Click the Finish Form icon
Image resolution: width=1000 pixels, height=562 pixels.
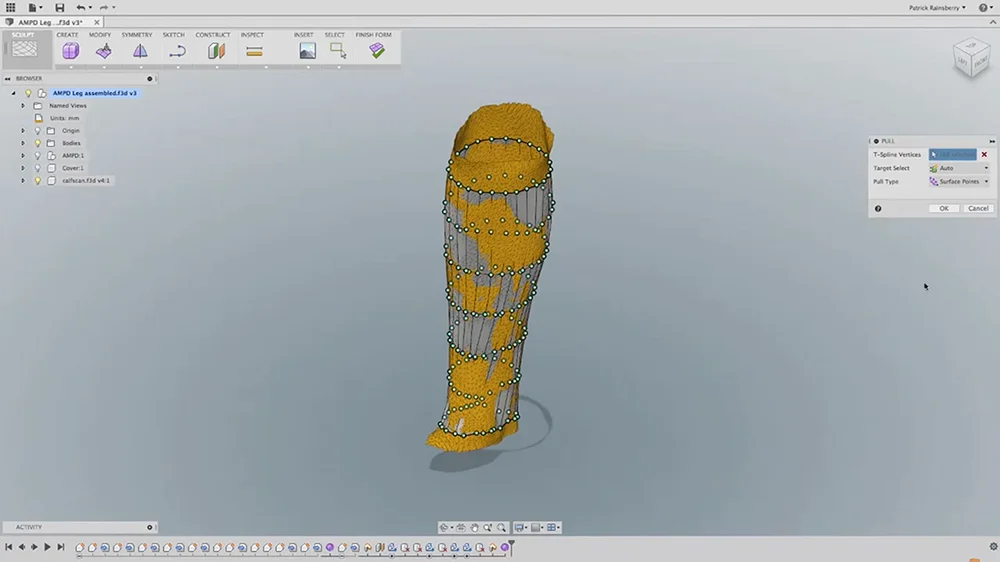pos(376,50)
